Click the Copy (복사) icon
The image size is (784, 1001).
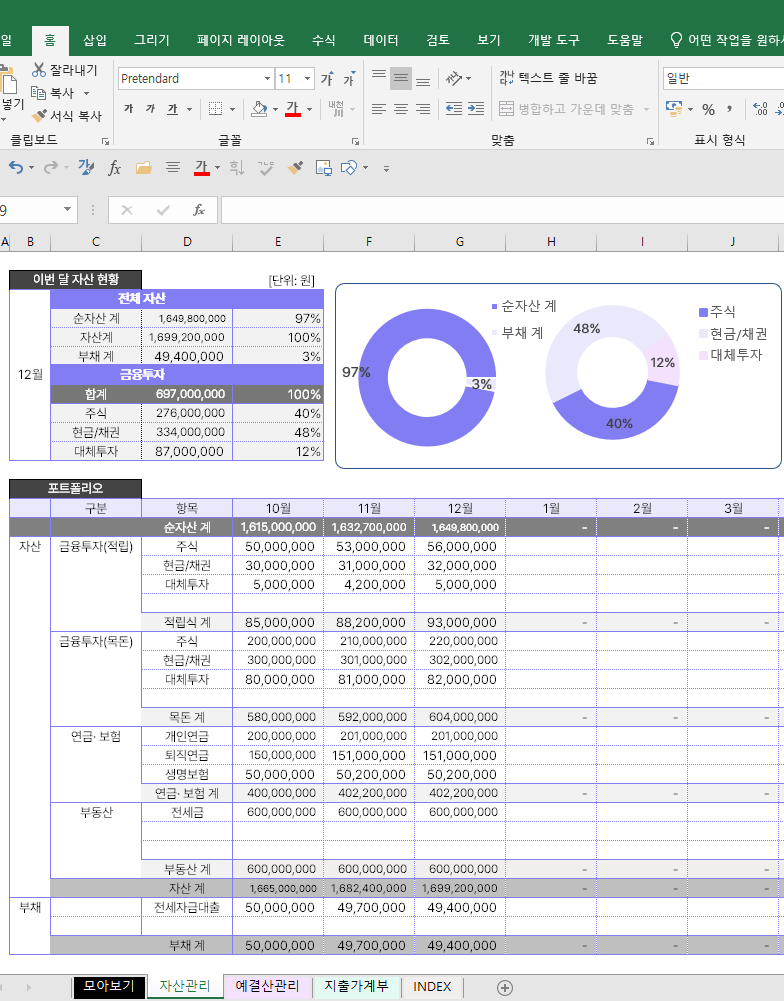point(39,93)
